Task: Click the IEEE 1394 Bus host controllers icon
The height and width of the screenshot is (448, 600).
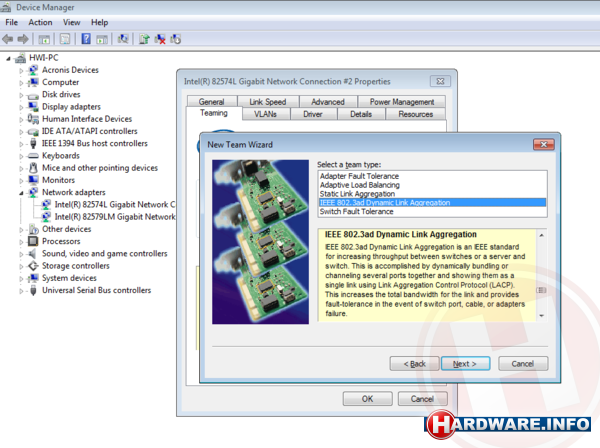Action: pos(33,143)
